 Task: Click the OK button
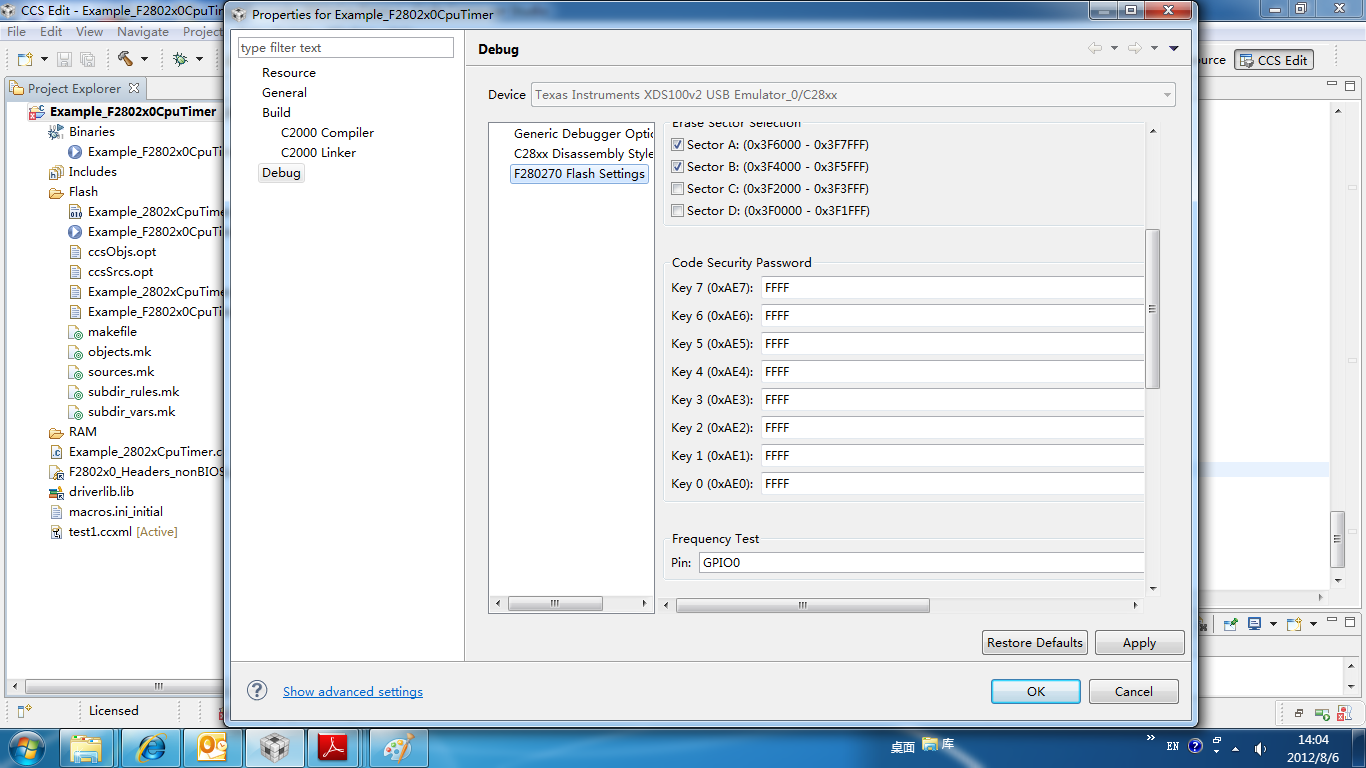click(x=1036, y=691)
